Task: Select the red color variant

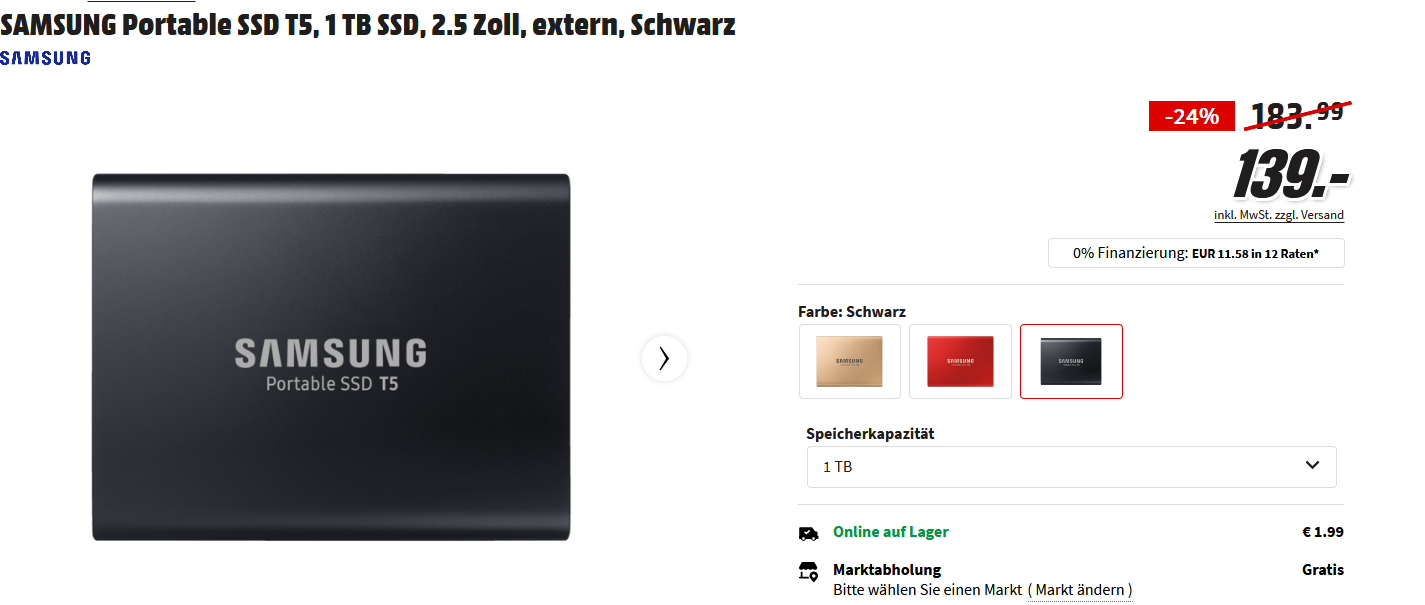Action: pos(960,361)
